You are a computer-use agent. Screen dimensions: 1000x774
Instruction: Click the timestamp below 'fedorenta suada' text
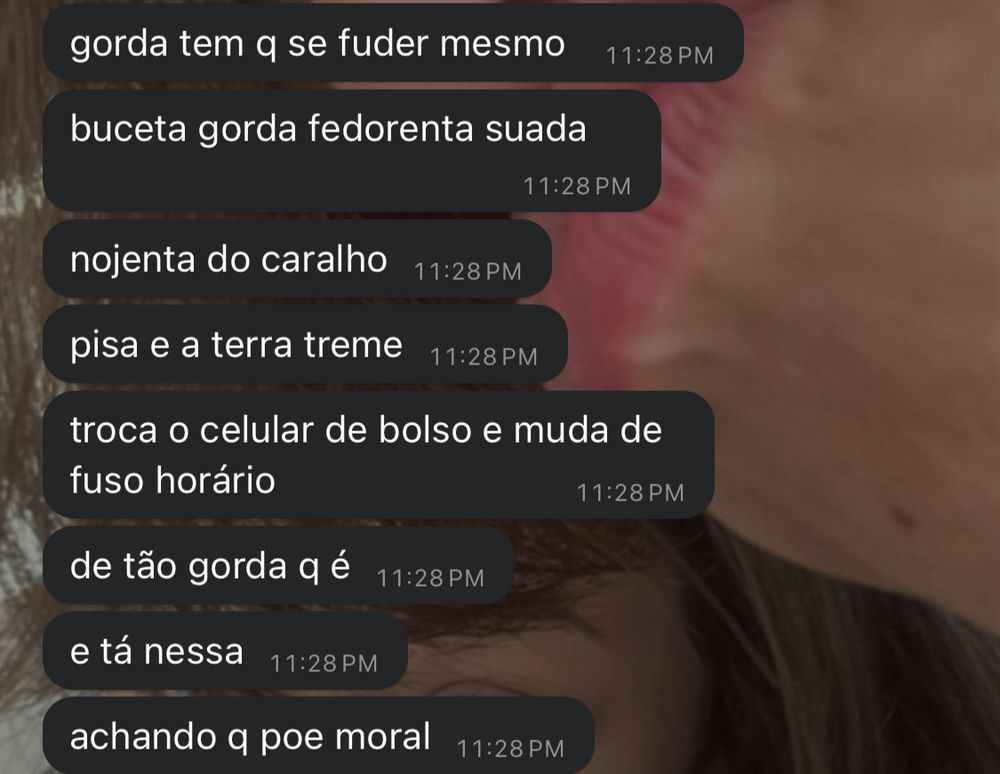[577, 186]
